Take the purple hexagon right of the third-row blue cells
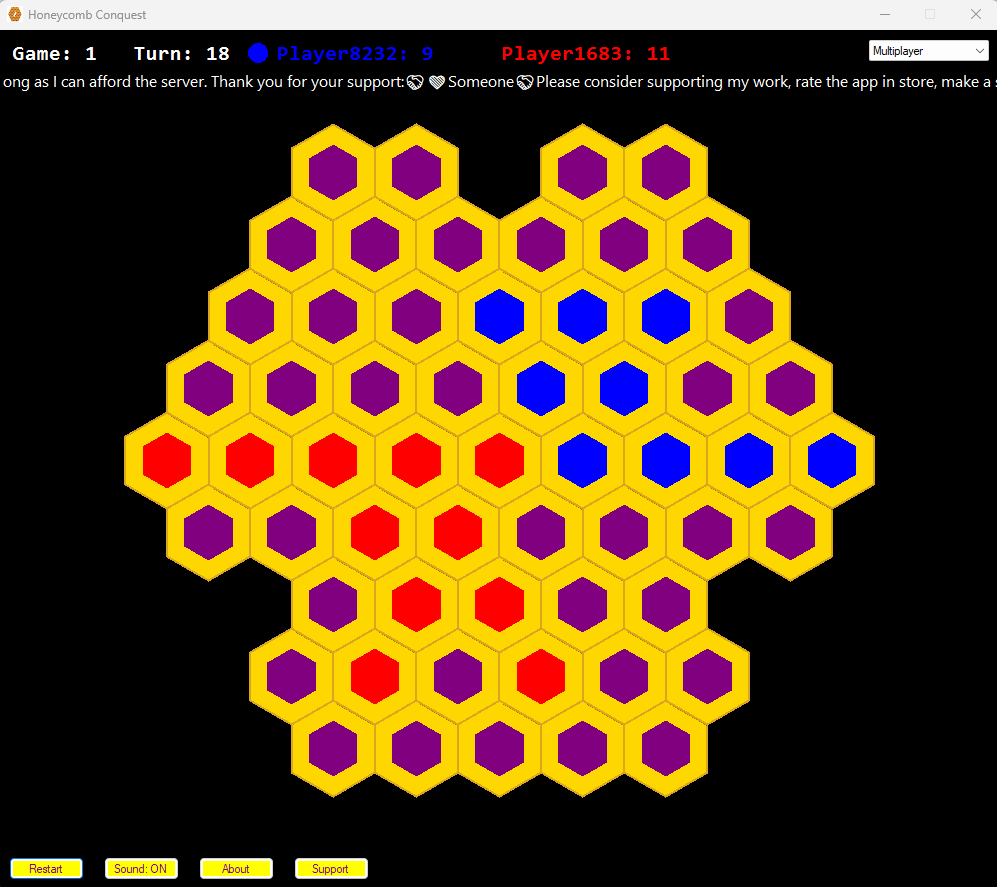The width and height of the screenshot is (997, 887). 749,316
